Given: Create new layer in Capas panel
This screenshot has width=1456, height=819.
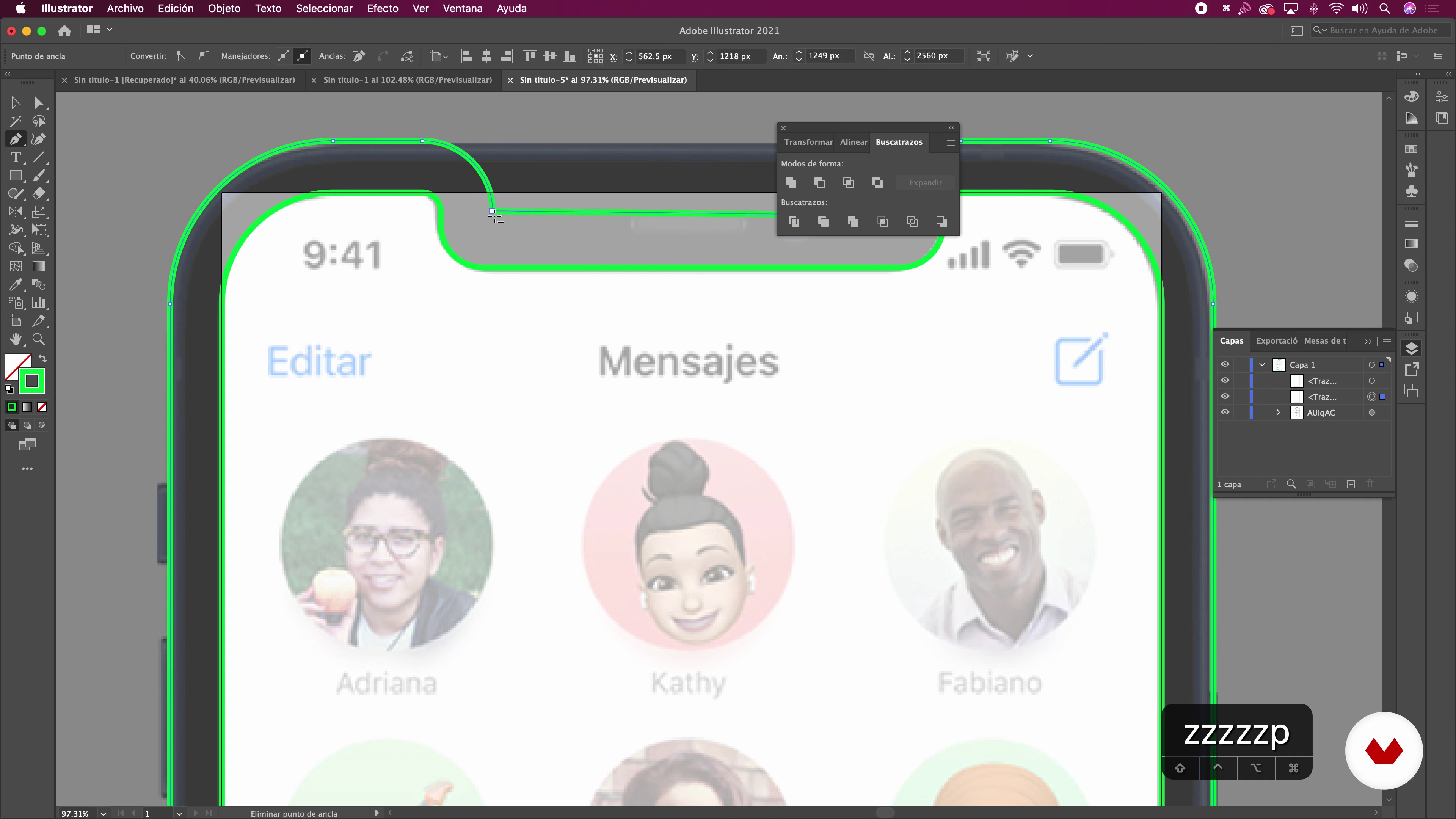Looking at the screenshot, I should point(1351,485).
